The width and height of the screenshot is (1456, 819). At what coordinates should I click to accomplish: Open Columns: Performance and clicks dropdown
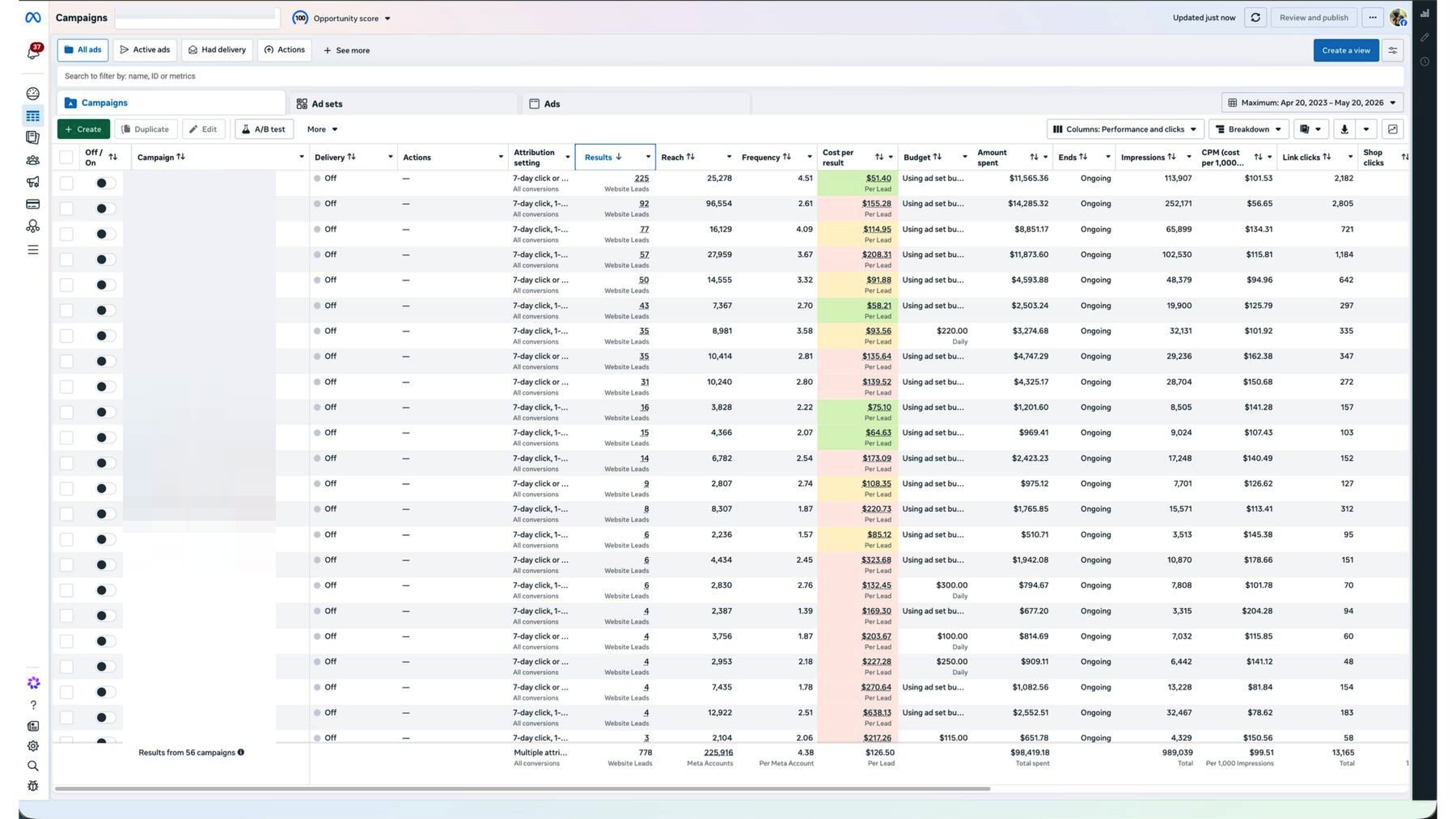1125,129
